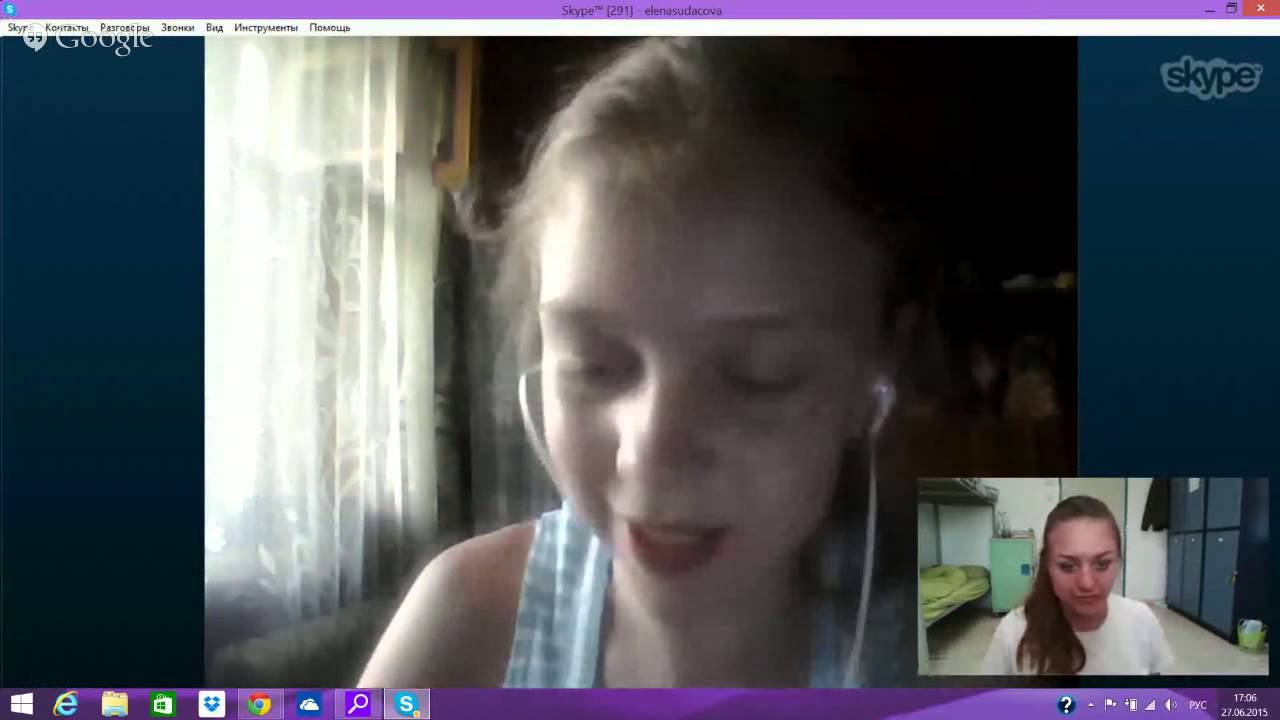This screenshot has width=1280, height=720.
Task: Launch Internet Explorer from taskbar
Action: tap(66, 704)
